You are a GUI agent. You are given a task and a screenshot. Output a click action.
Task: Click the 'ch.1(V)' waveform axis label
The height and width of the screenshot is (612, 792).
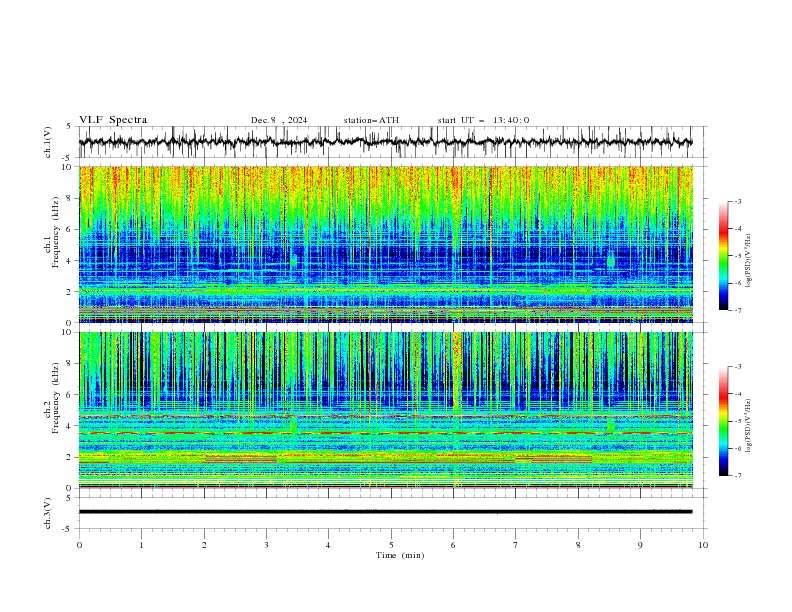48,142
